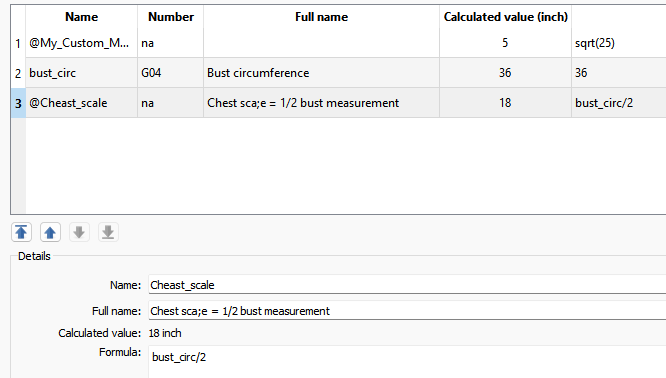
Task: Click the Full name column header
Action: [x=322, y=17]
